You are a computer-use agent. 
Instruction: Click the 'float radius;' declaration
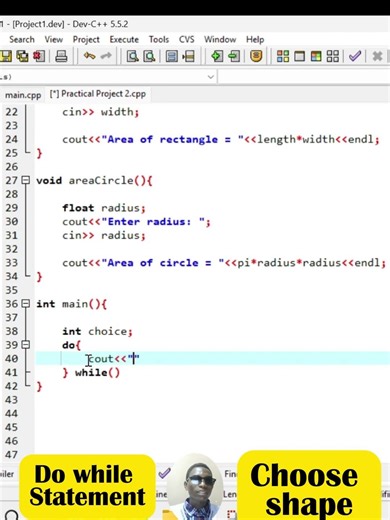pos(104,208)
